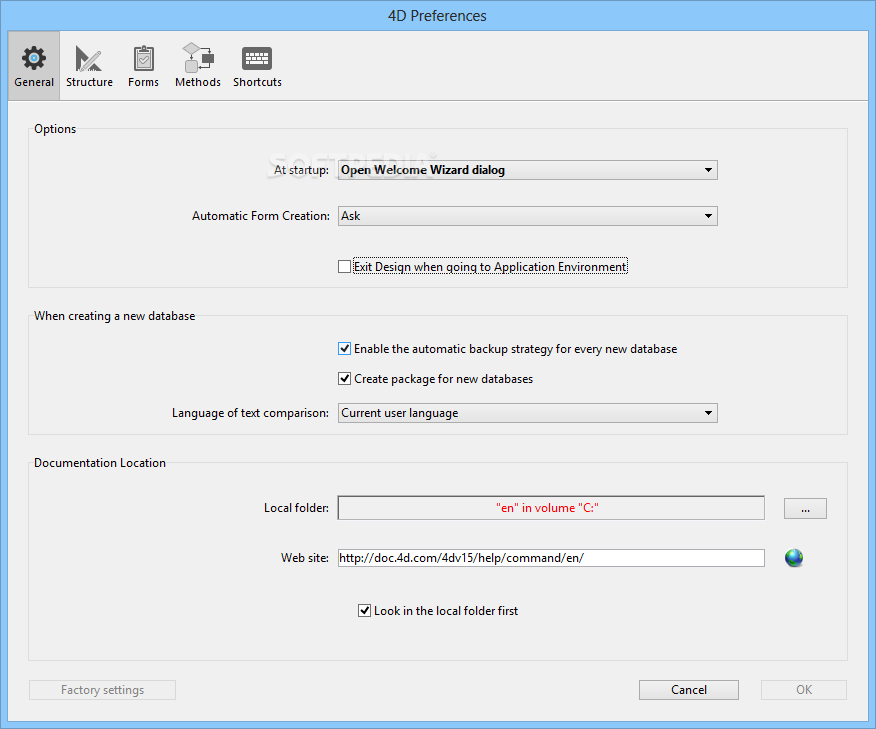Expand the Automatic Form Creation dropdown
This screenshot has width=876, height=729.
pos(527,216)
